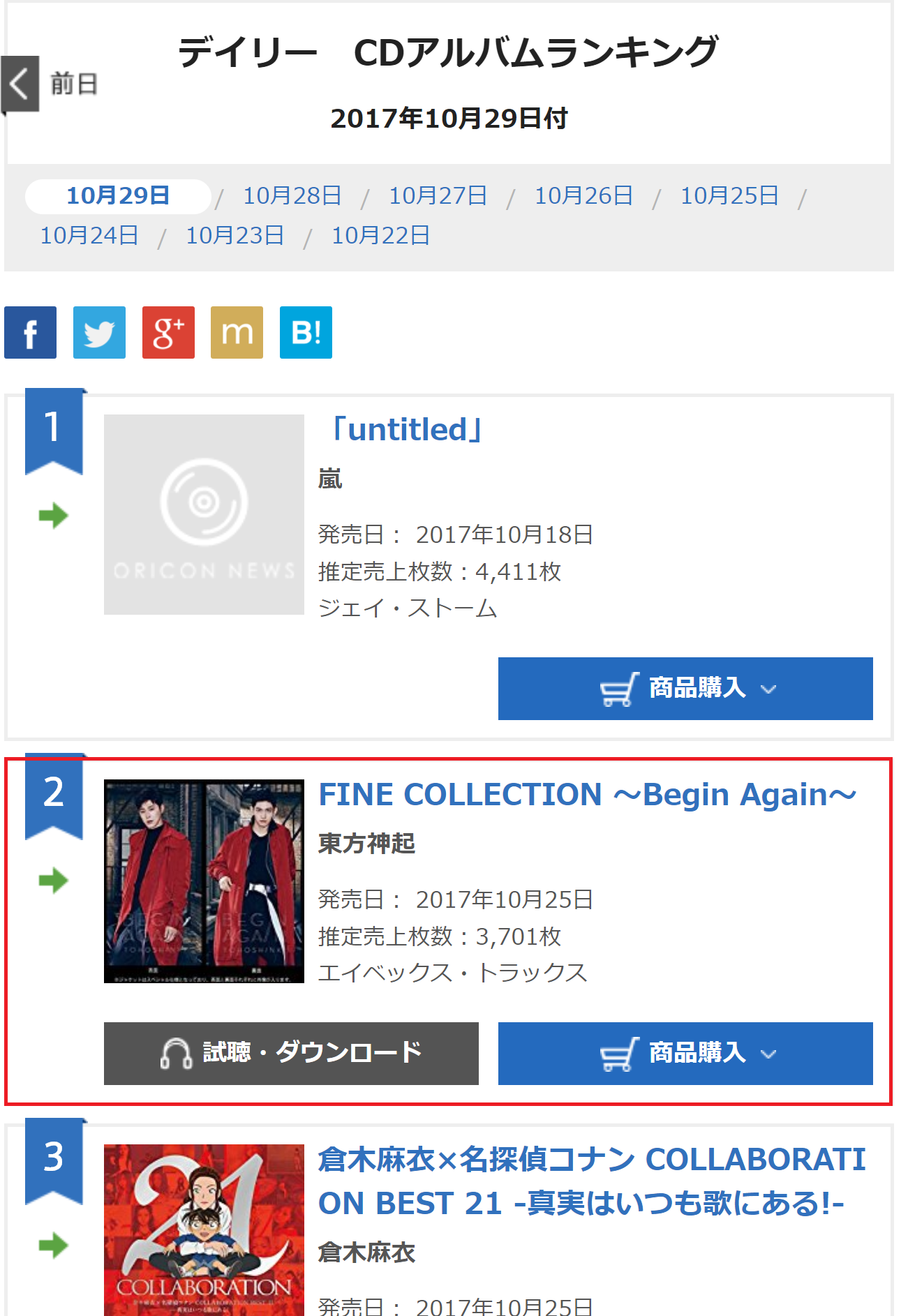Expand 商品購入 chevron for 「untitled」
The image size is (908, 1316).
click(x=768, y=689)
